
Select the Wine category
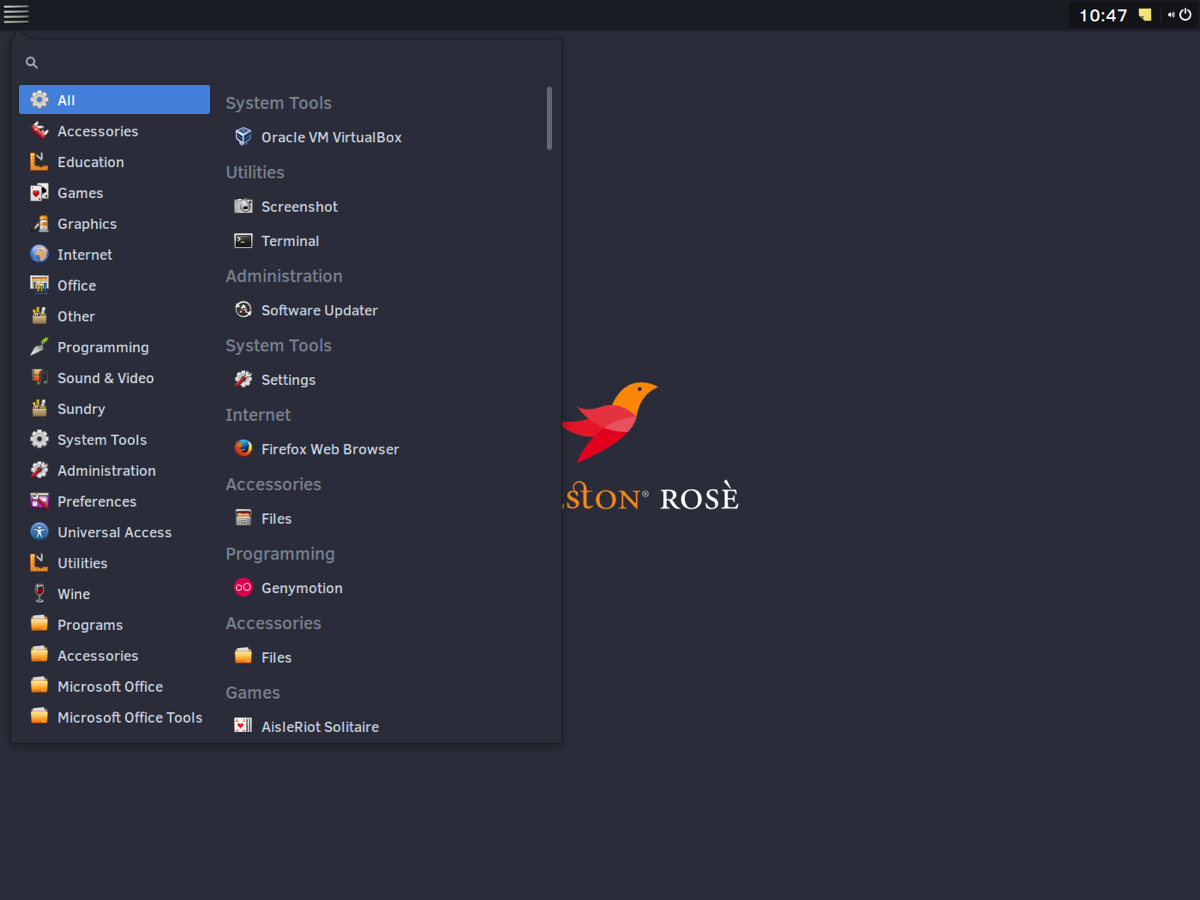coord(114,594)
